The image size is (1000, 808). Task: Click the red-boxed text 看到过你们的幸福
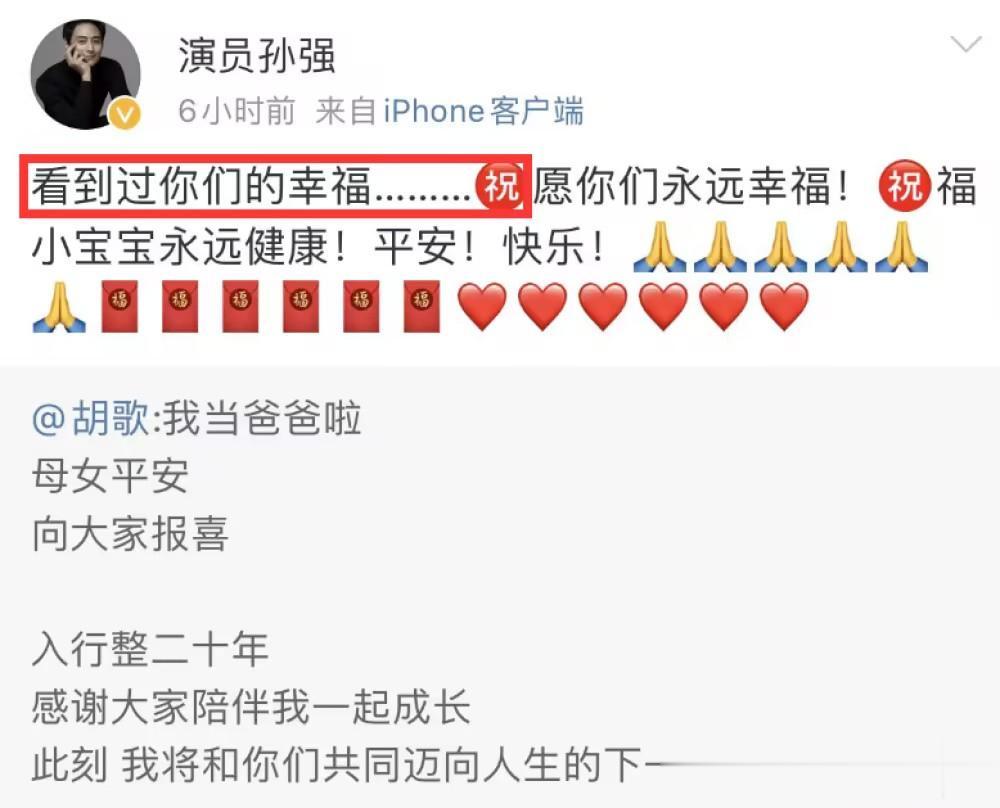click(201, 186)
